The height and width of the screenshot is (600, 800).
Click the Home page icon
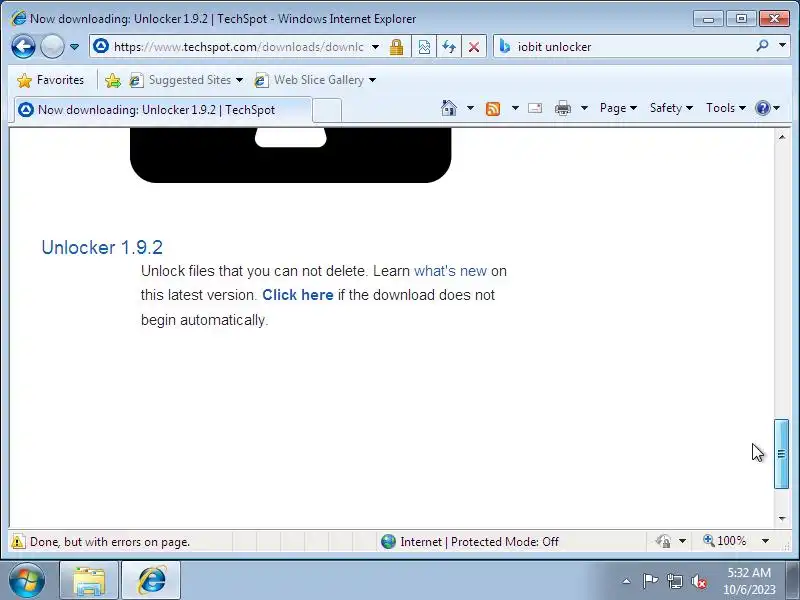[x=449, y=108]
